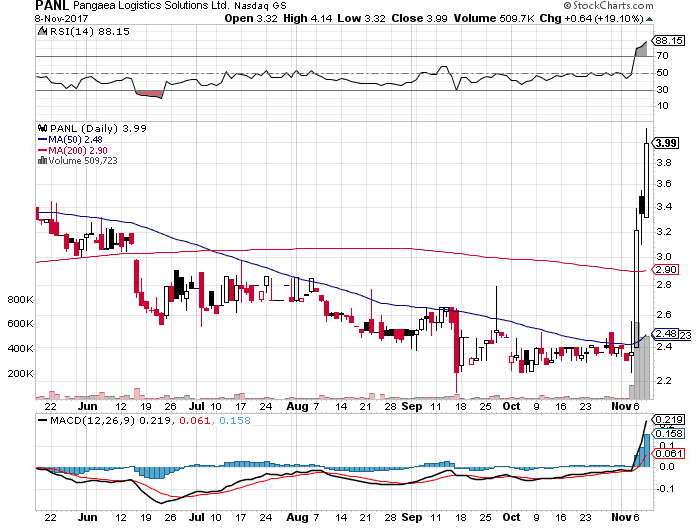Click the bold 3.99 price tag on right axis
The image size is (699, 529).
[x=666, y=143]
